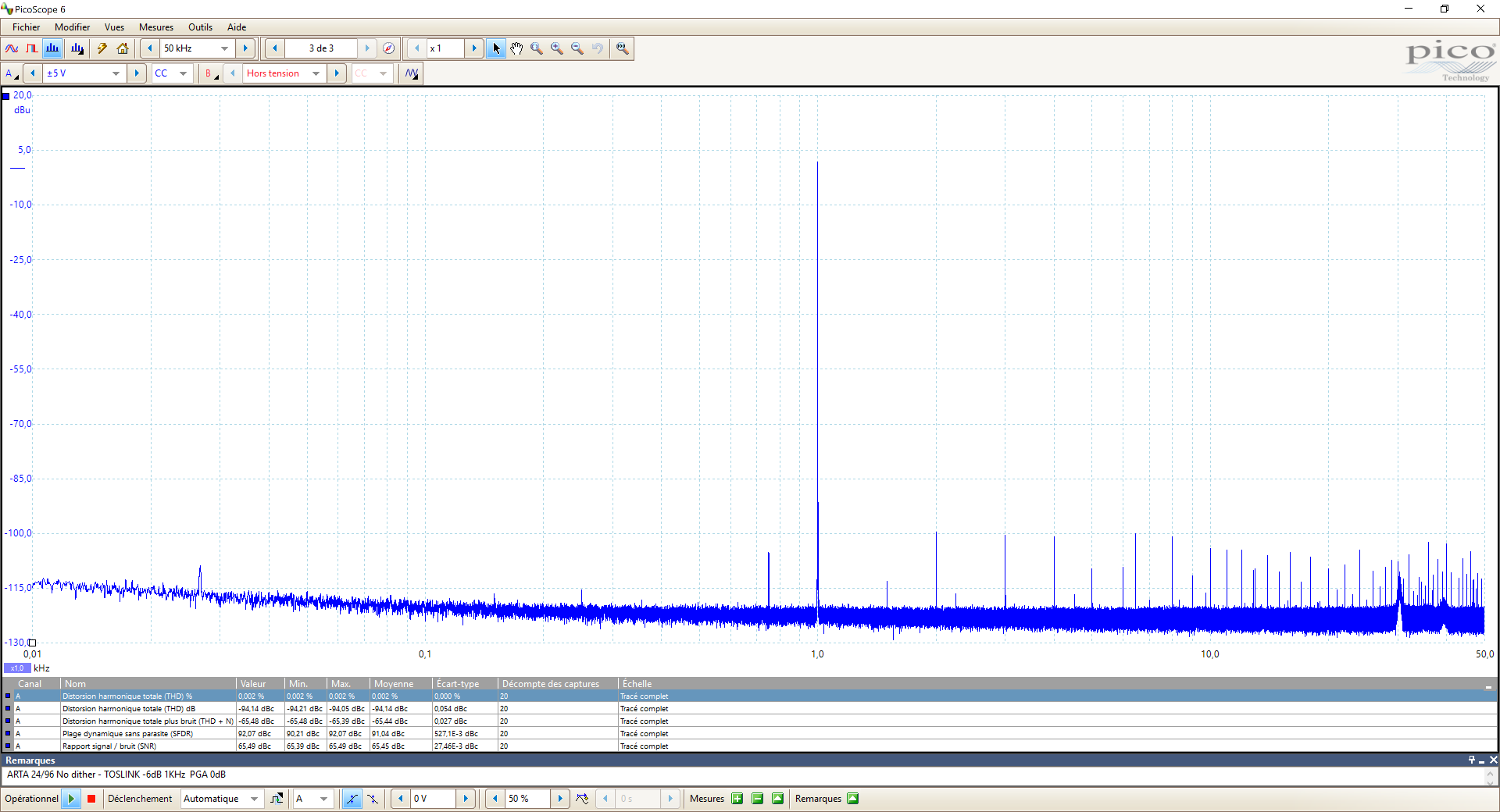Delete measurement with minus icon
The image size is (1500, 812).
click(757, 799)
